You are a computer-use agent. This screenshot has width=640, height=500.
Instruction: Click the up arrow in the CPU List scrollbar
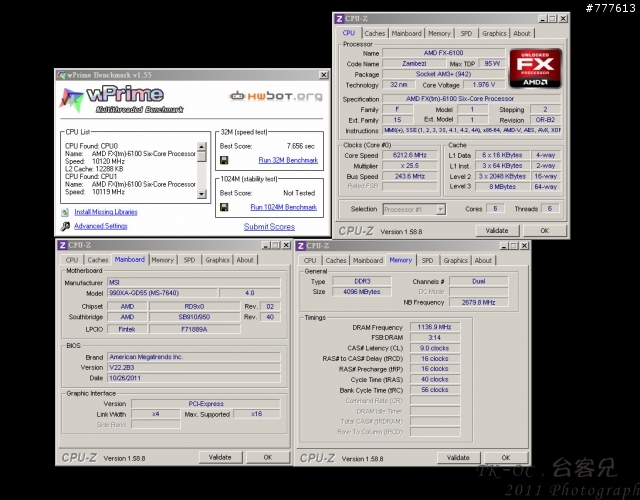coord(202,147)
